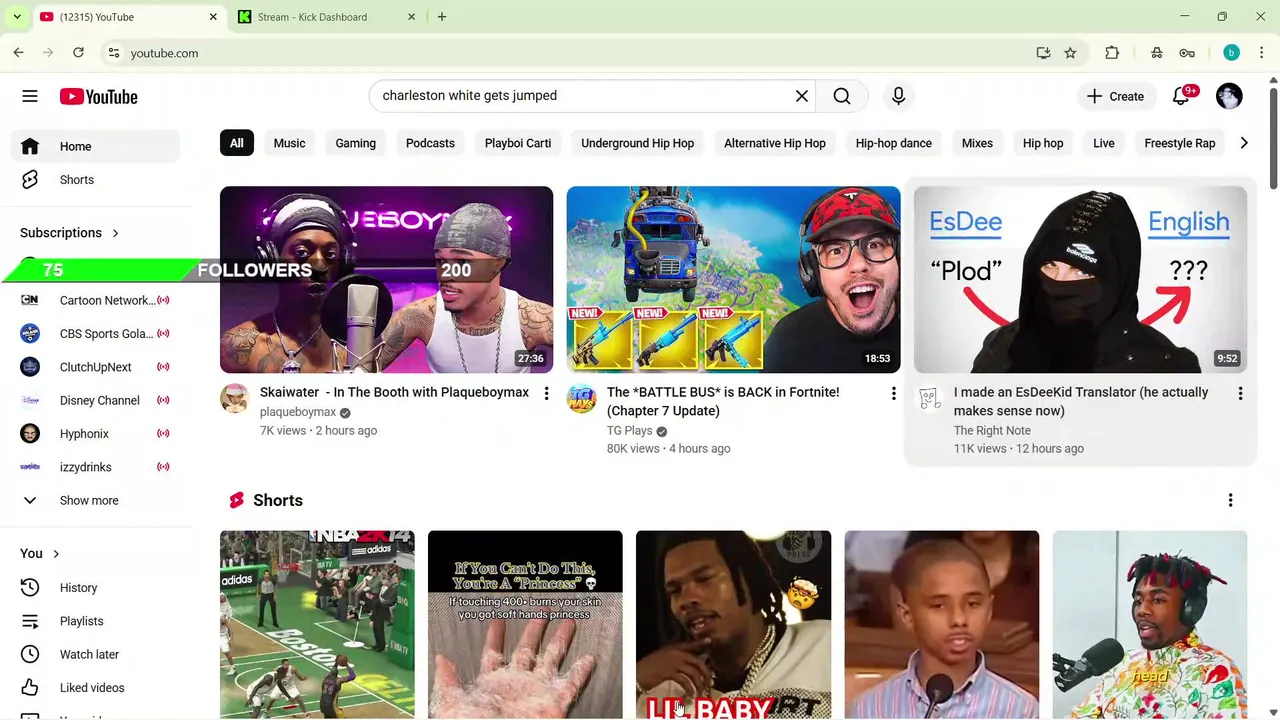Open more options for BATTLE BUS video

pyautogui.click(x=893, y=394)
